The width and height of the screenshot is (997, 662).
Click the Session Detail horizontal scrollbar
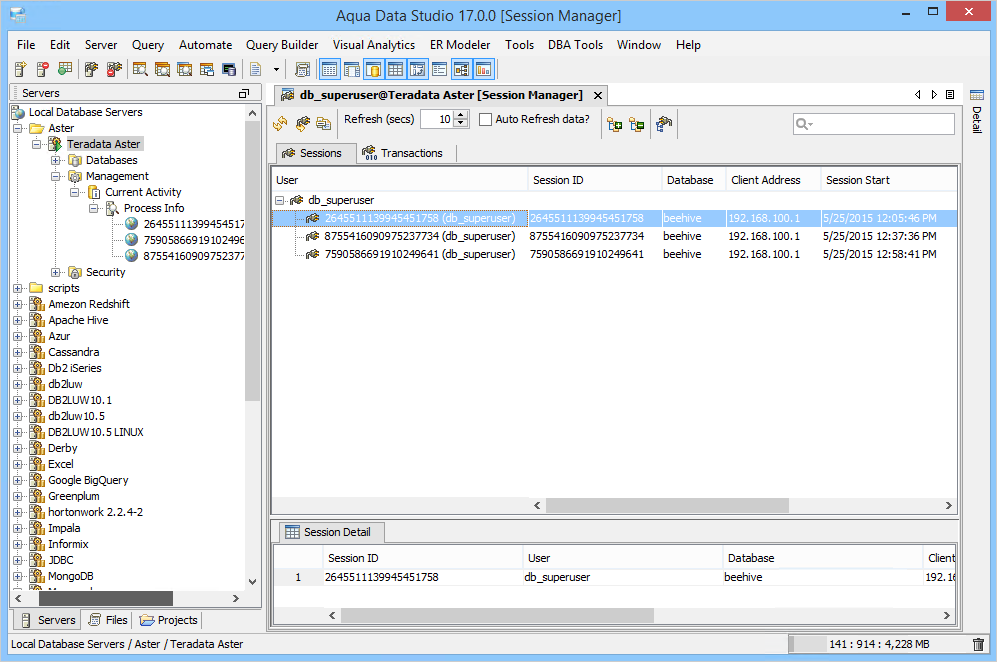(497, 616)
